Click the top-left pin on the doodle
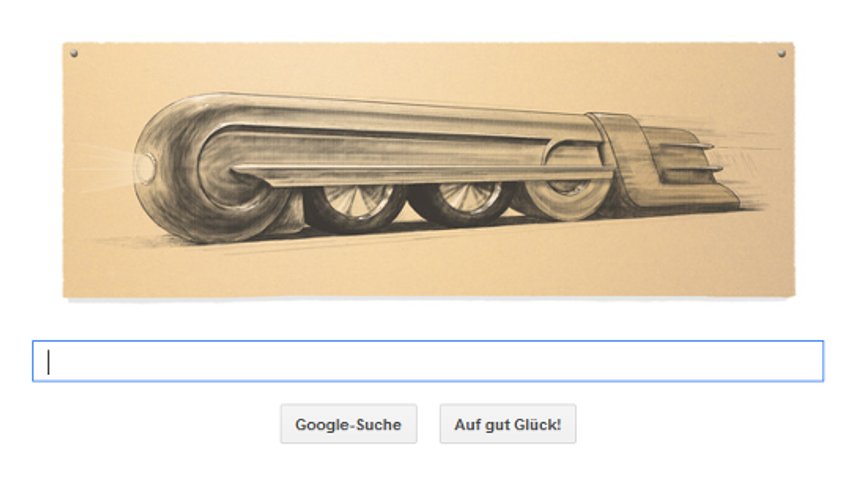The image size is (850, 478). tap(74, 53)
